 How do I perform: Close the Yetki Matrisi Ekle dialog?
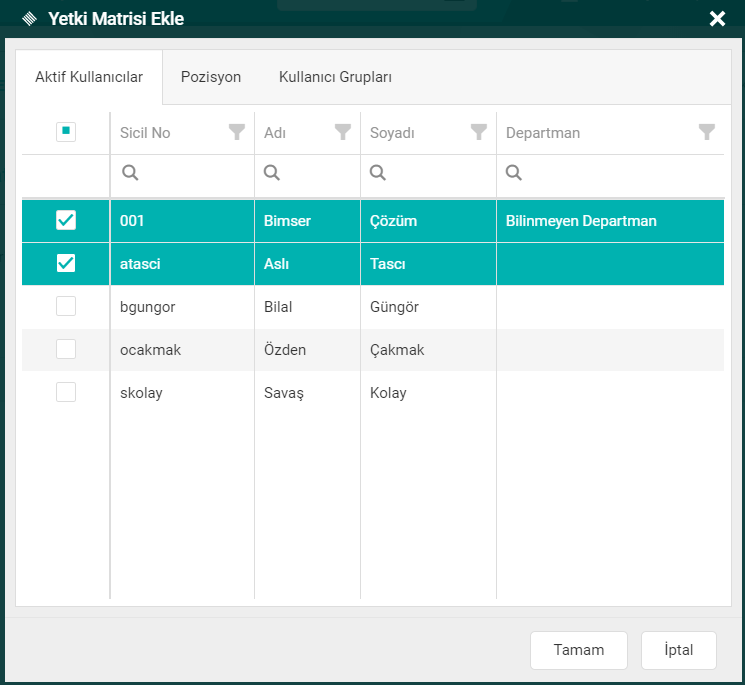[x=716, y=19]
